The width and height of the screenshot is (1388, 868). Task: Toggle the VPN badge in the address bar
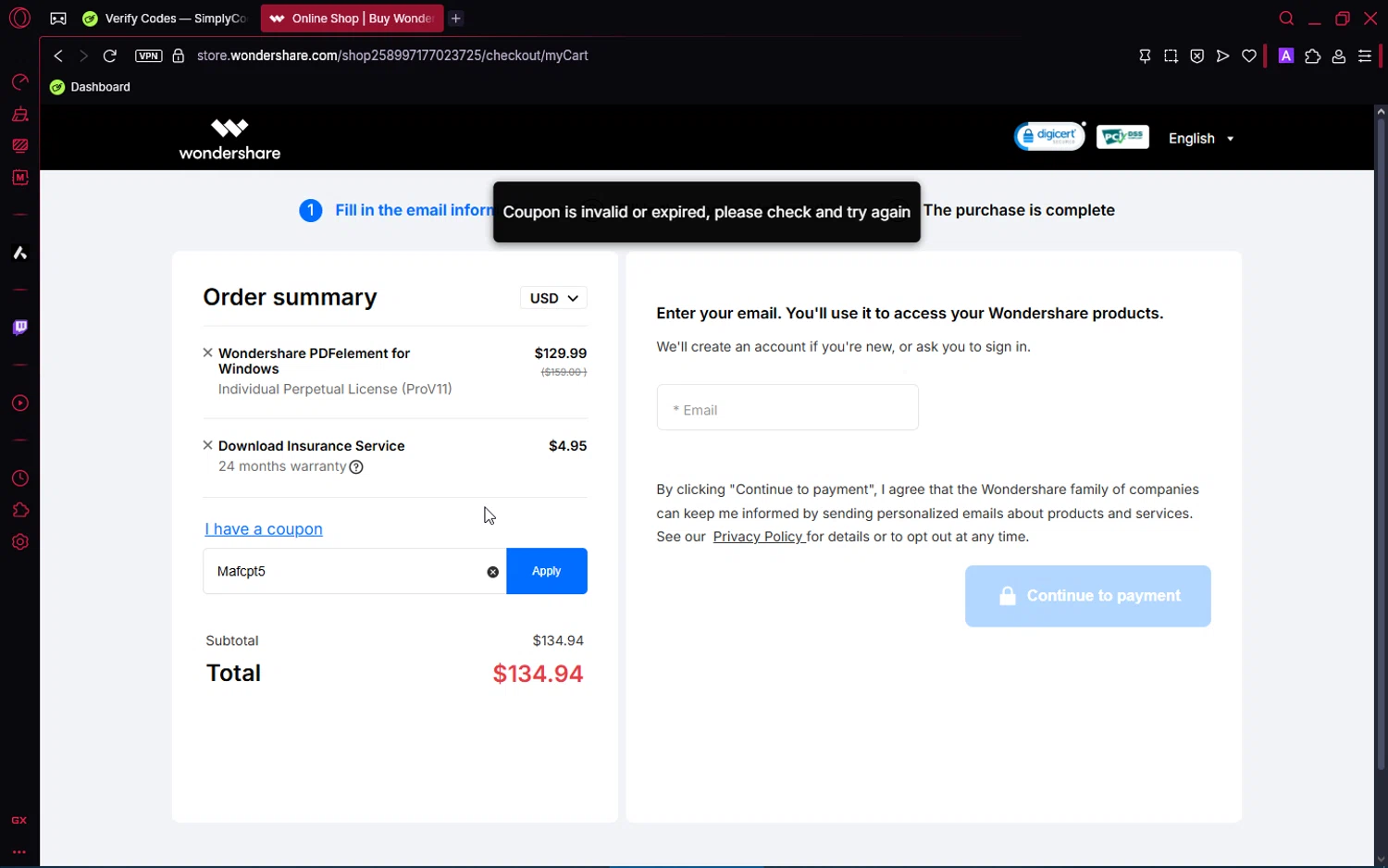point(148,56)
